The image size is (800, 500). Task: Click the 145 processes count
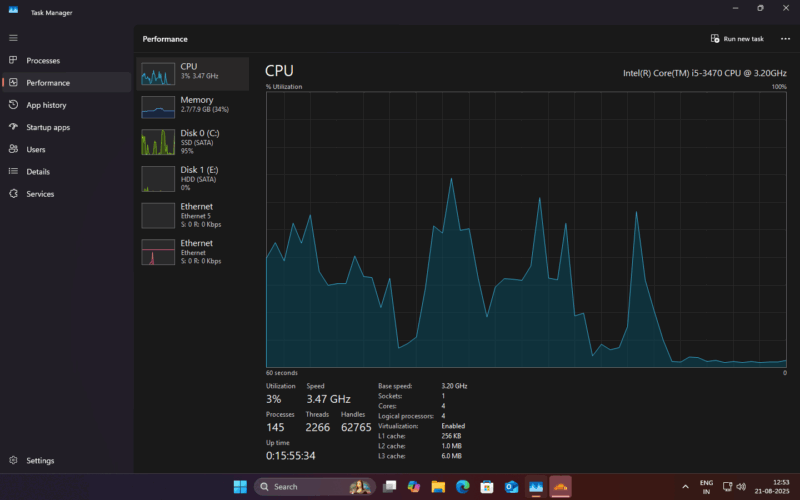pyautogui.click(x=275, y=428)
